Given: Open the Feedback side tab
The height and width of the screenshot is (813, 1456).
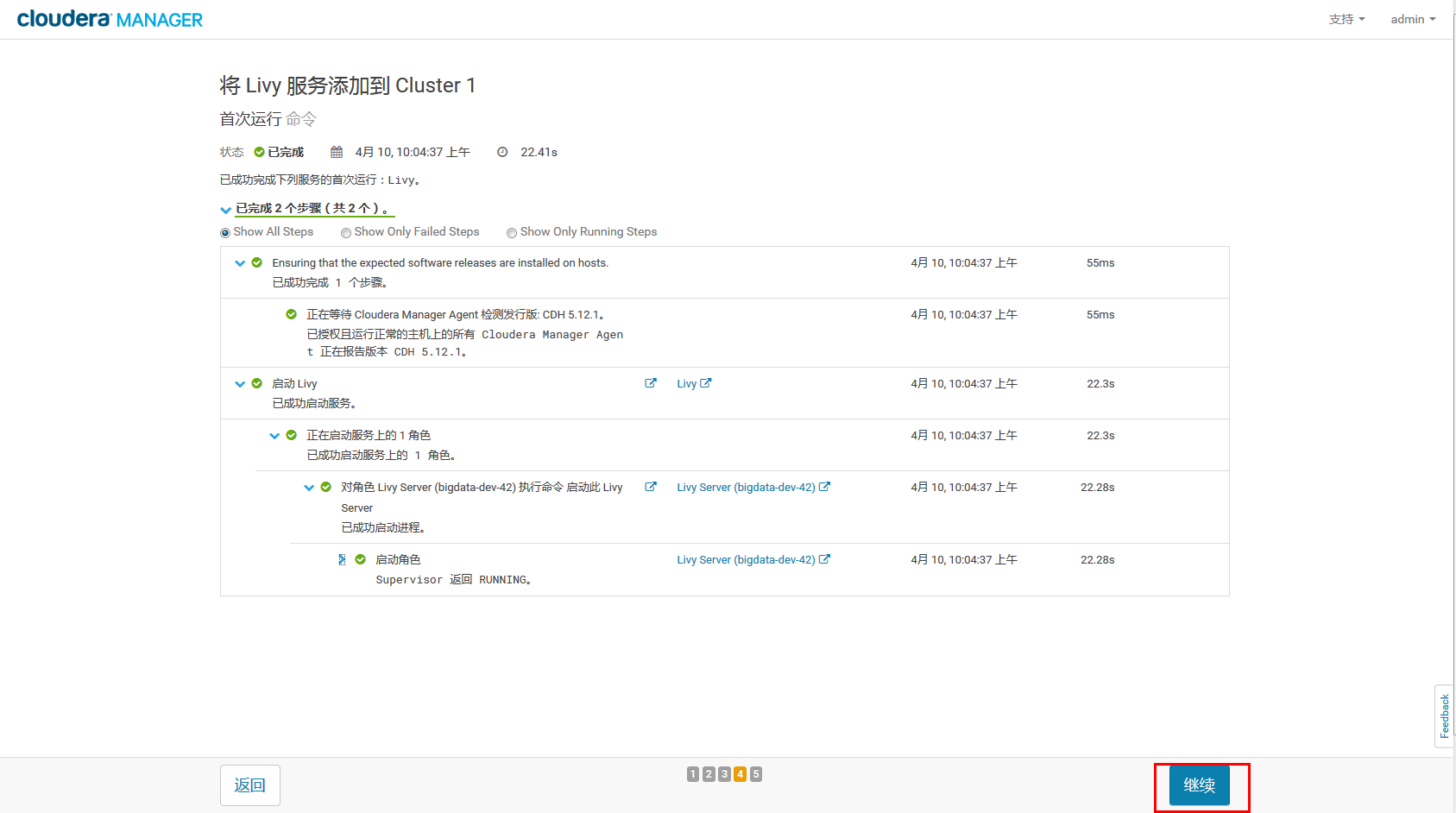Looking at the screenshot, I should (x=1444, y=716).
